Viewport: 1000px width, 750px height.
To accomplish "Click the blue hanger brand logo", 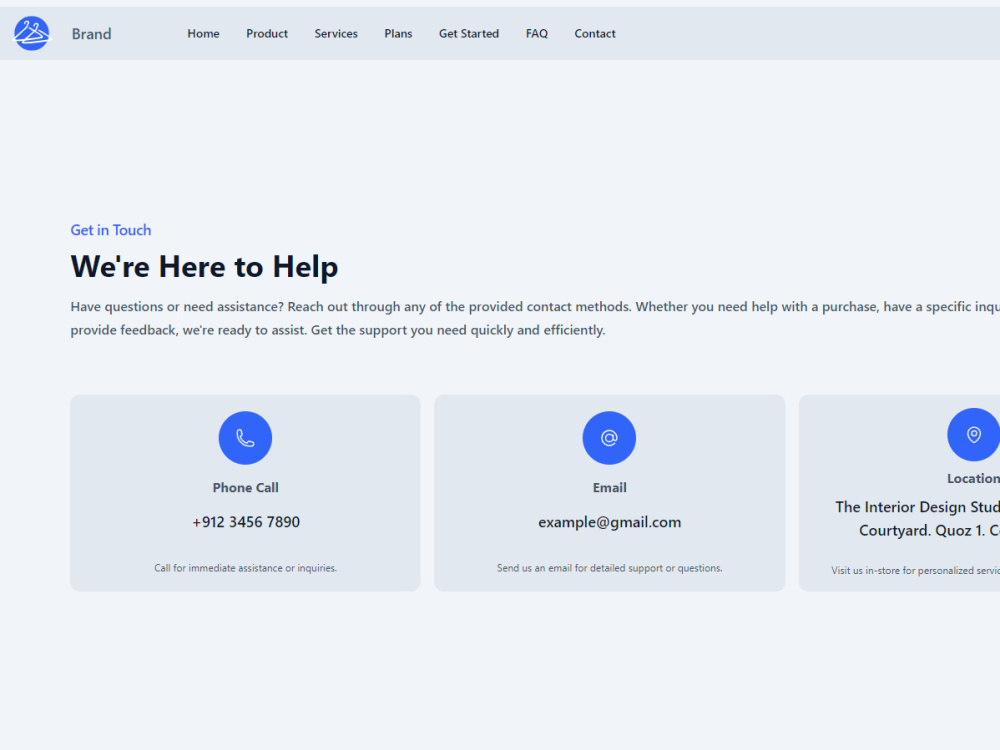I will 31,33.
